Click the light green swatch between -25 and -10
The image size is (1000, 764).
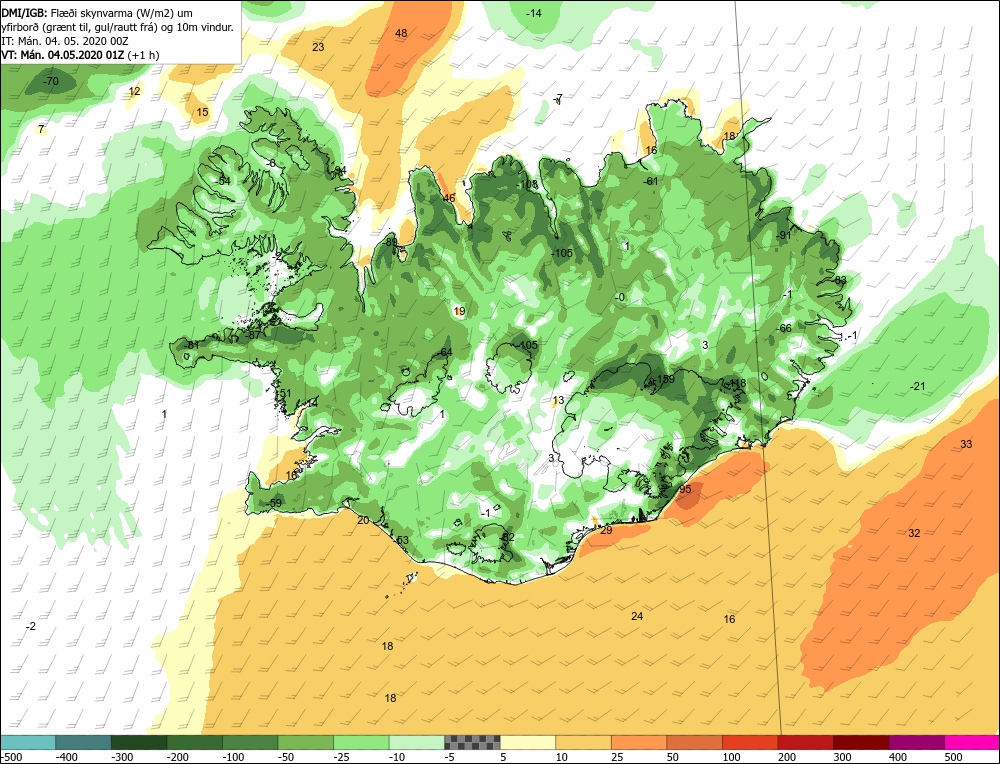(361, 742)
